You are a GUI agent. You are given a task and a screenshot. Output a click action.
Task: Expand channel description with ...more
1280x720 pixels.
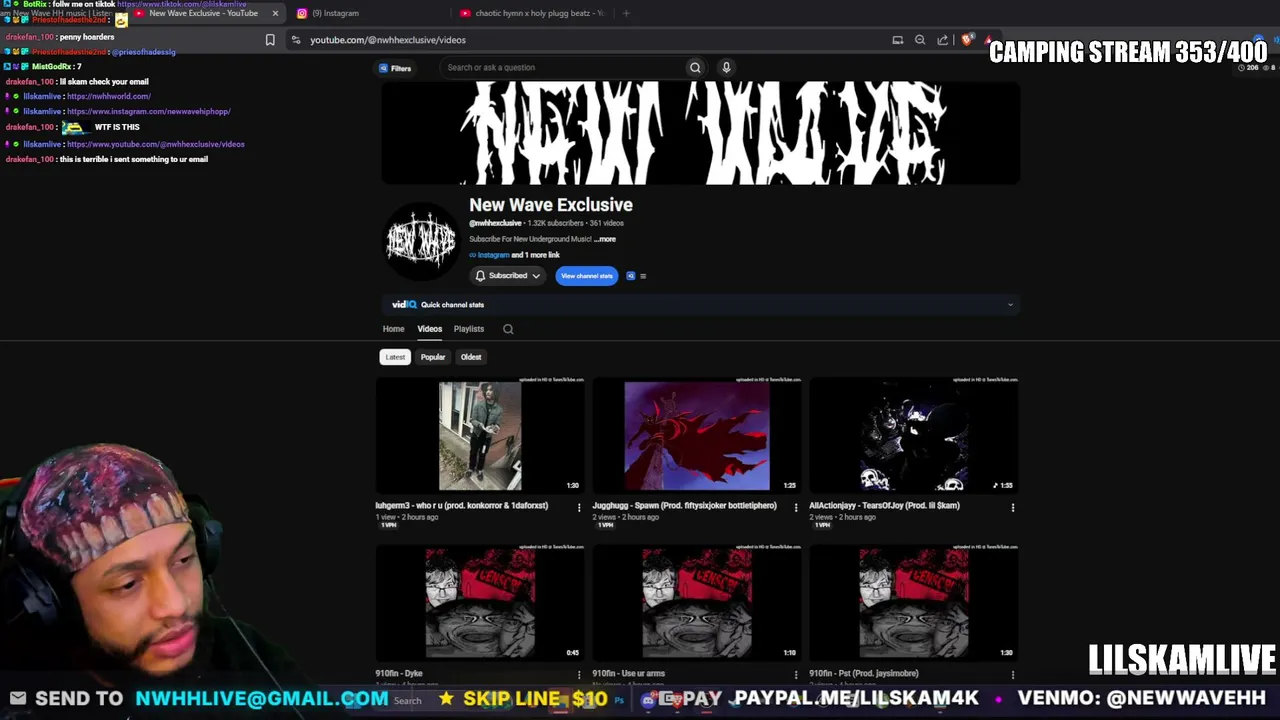[605, 239]
